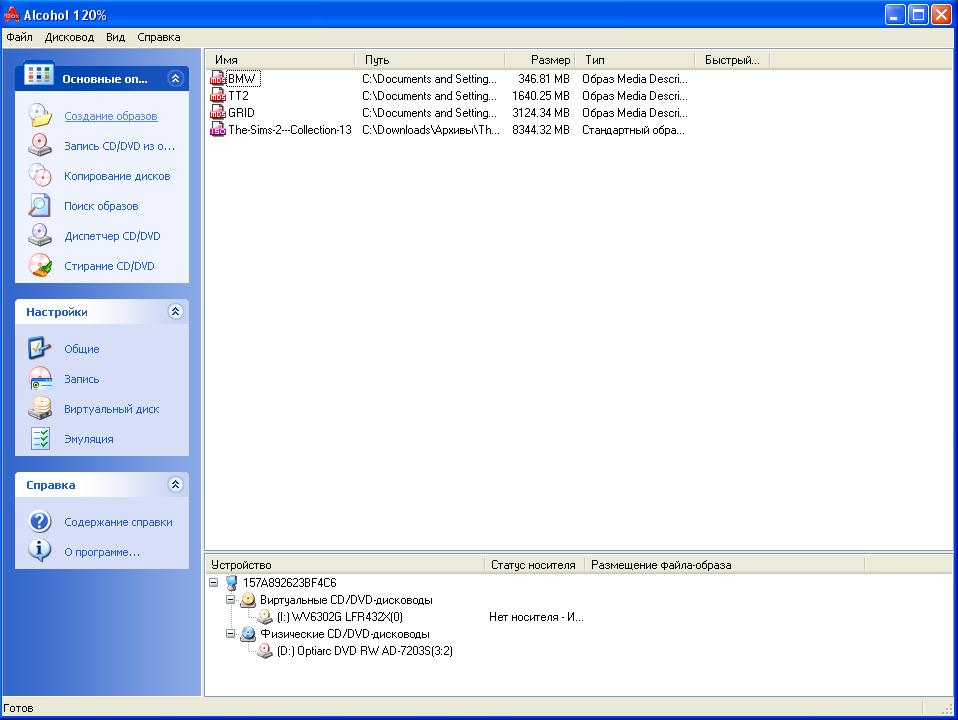
Task: Collapse the Справка panel
Action: tap(176, 485)
